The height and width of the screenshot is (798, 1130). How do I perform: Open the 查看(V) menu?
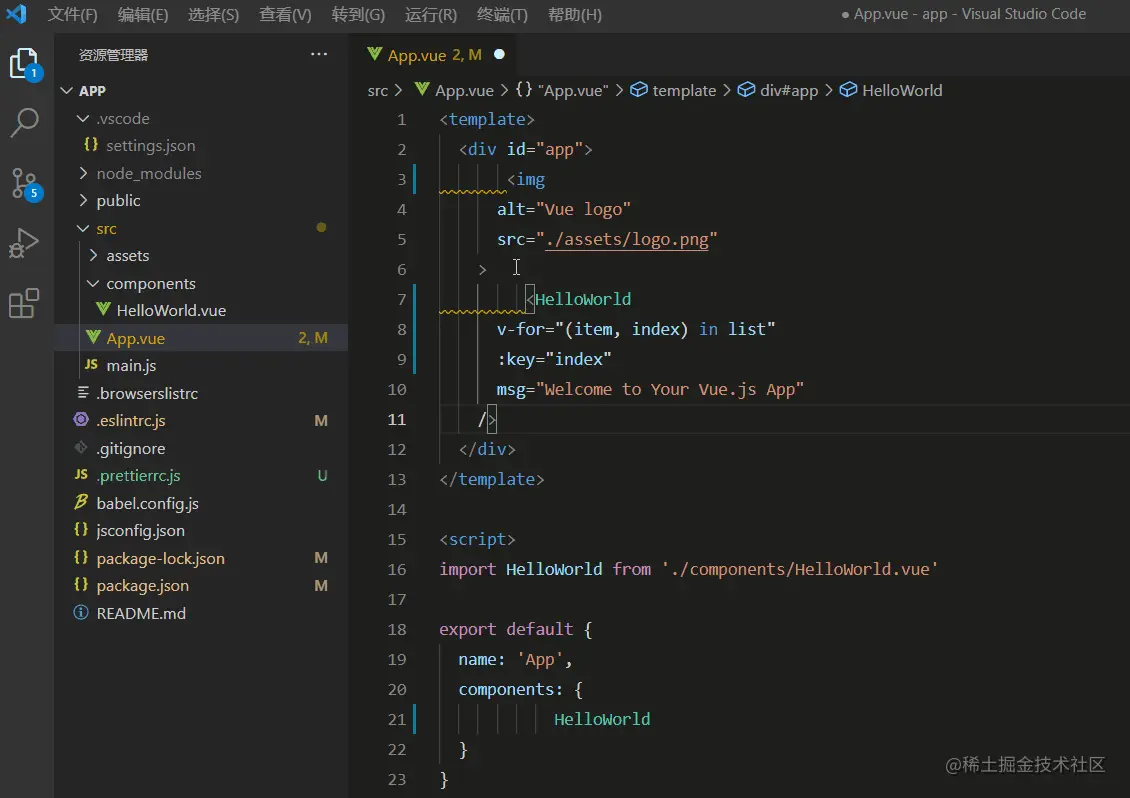285,14
